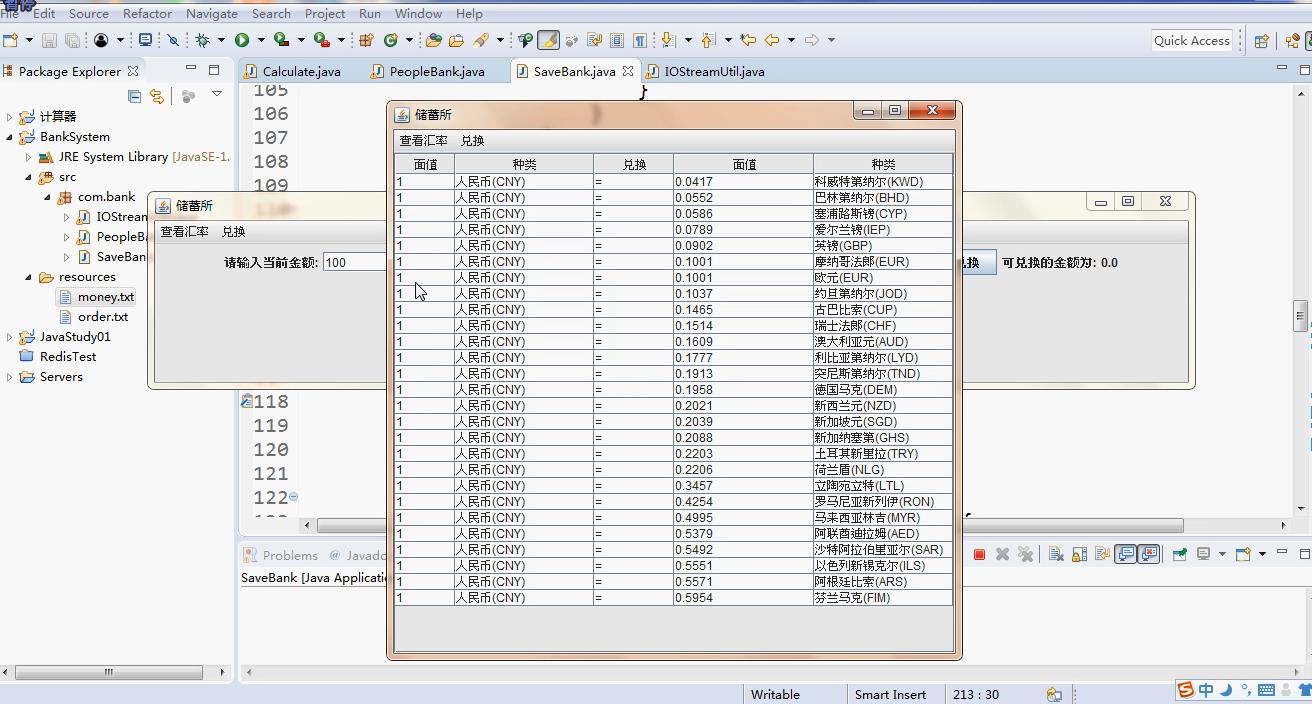Open 查看汇率 menu in front 储蓄所 window
Screen dimensions: 1312x704
coord(424,141)
